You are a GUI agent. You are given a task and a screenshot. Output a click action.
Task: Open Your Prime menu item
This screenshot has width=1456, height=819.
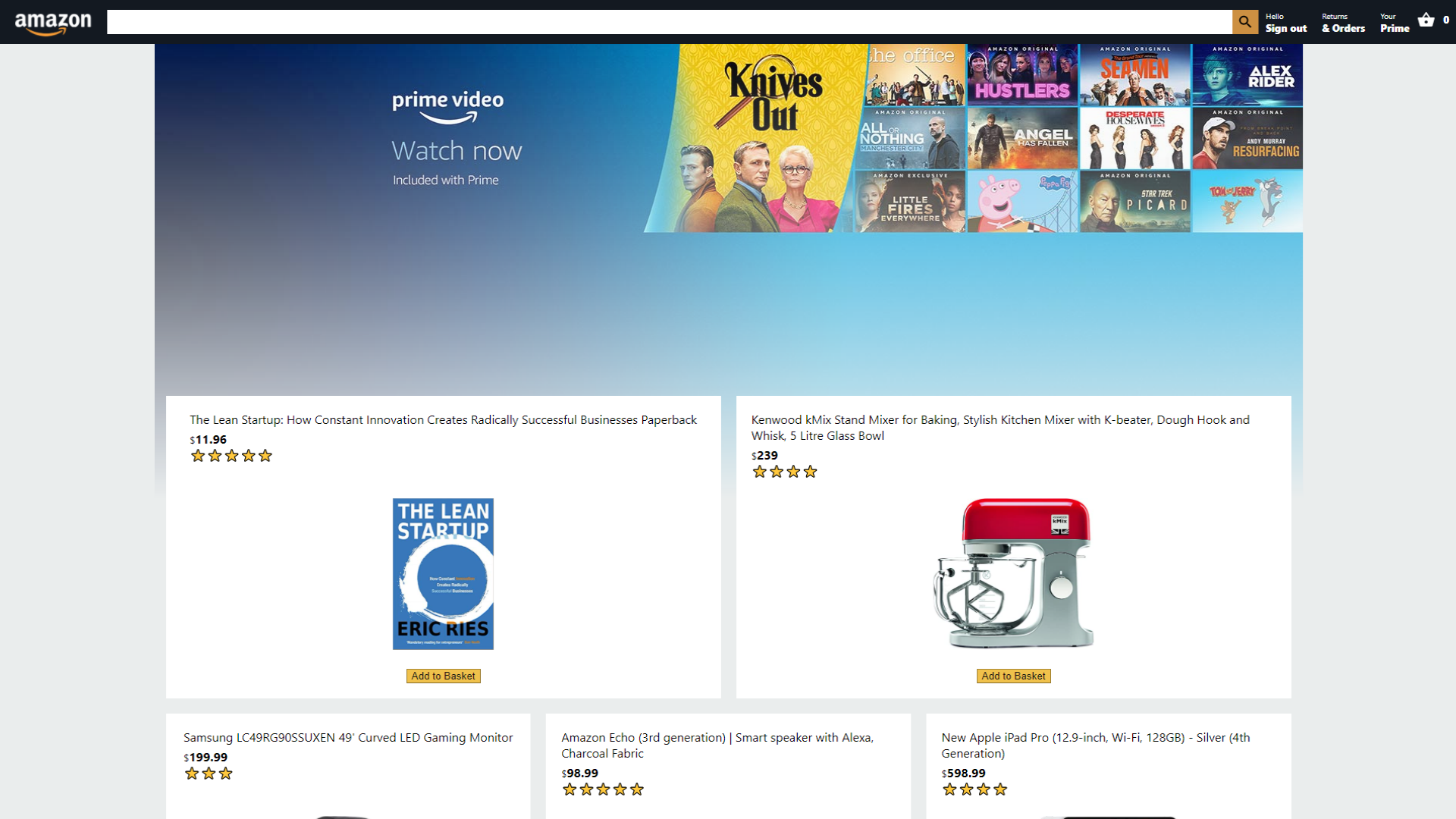(x=1395, y=23)
